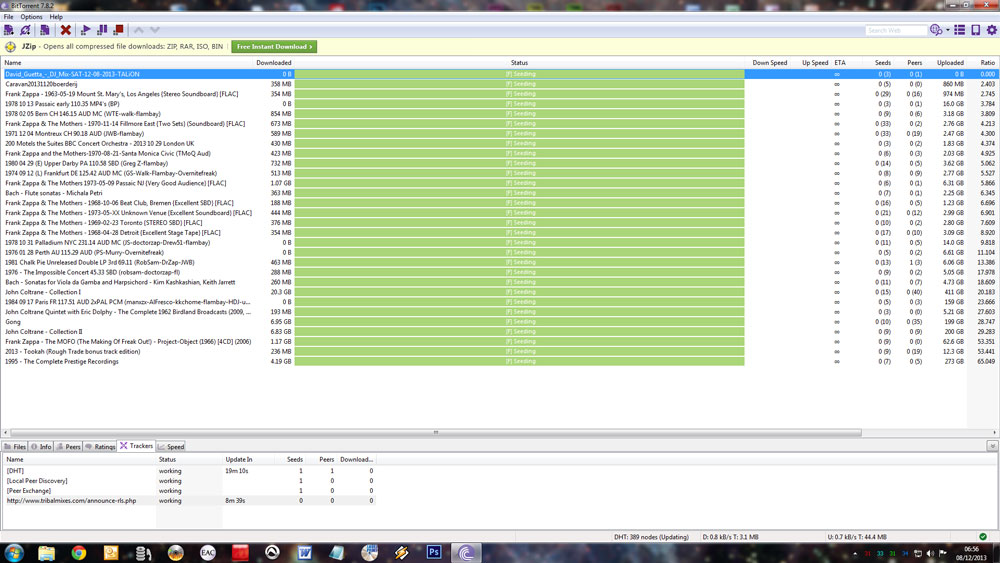This screenshot has width=1000, height=563.
Task: Click Add Torrent from URL link icon
Action: (26, 30)
